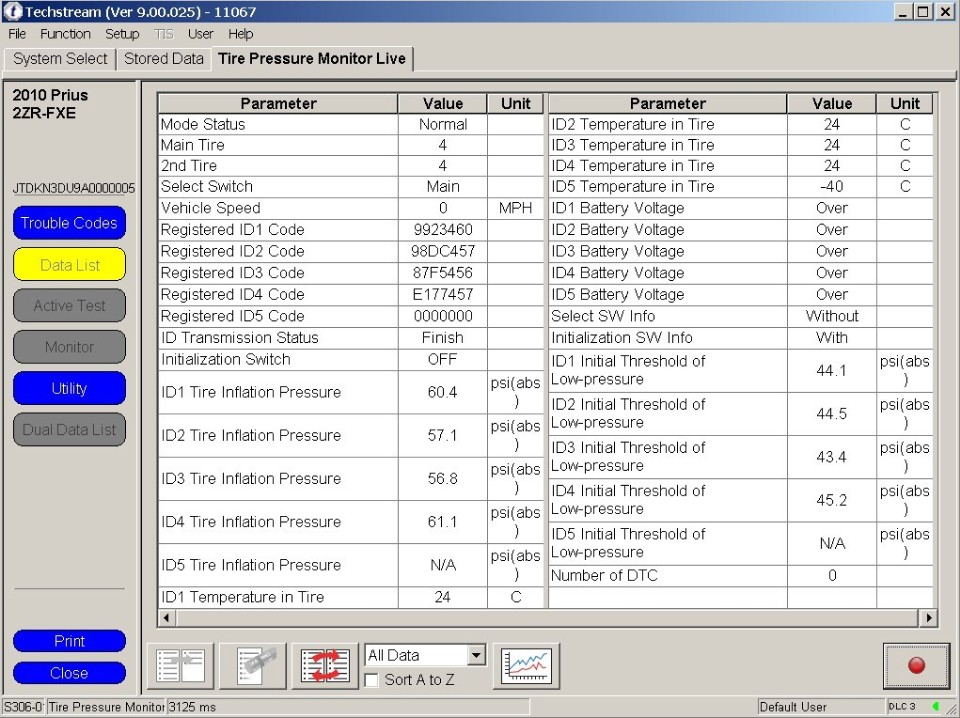Click the Techstream logo in the title bar
The width and height of the screenshot is (960, 718).
(12, 11)
